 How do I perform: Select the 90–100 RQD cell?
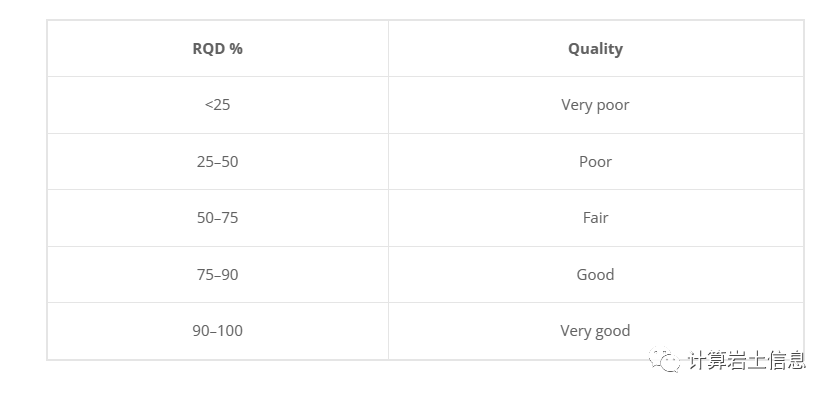tap(218, 331)
